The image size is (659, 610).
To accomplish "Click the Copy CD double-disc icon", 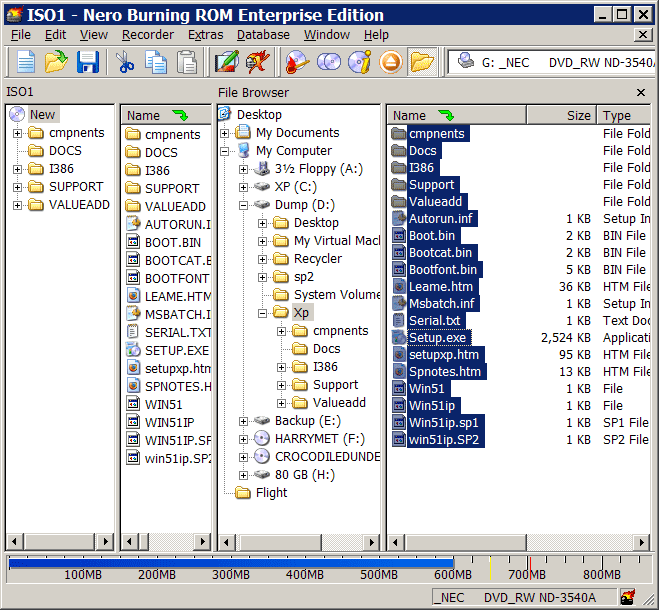I will [329, 62].
